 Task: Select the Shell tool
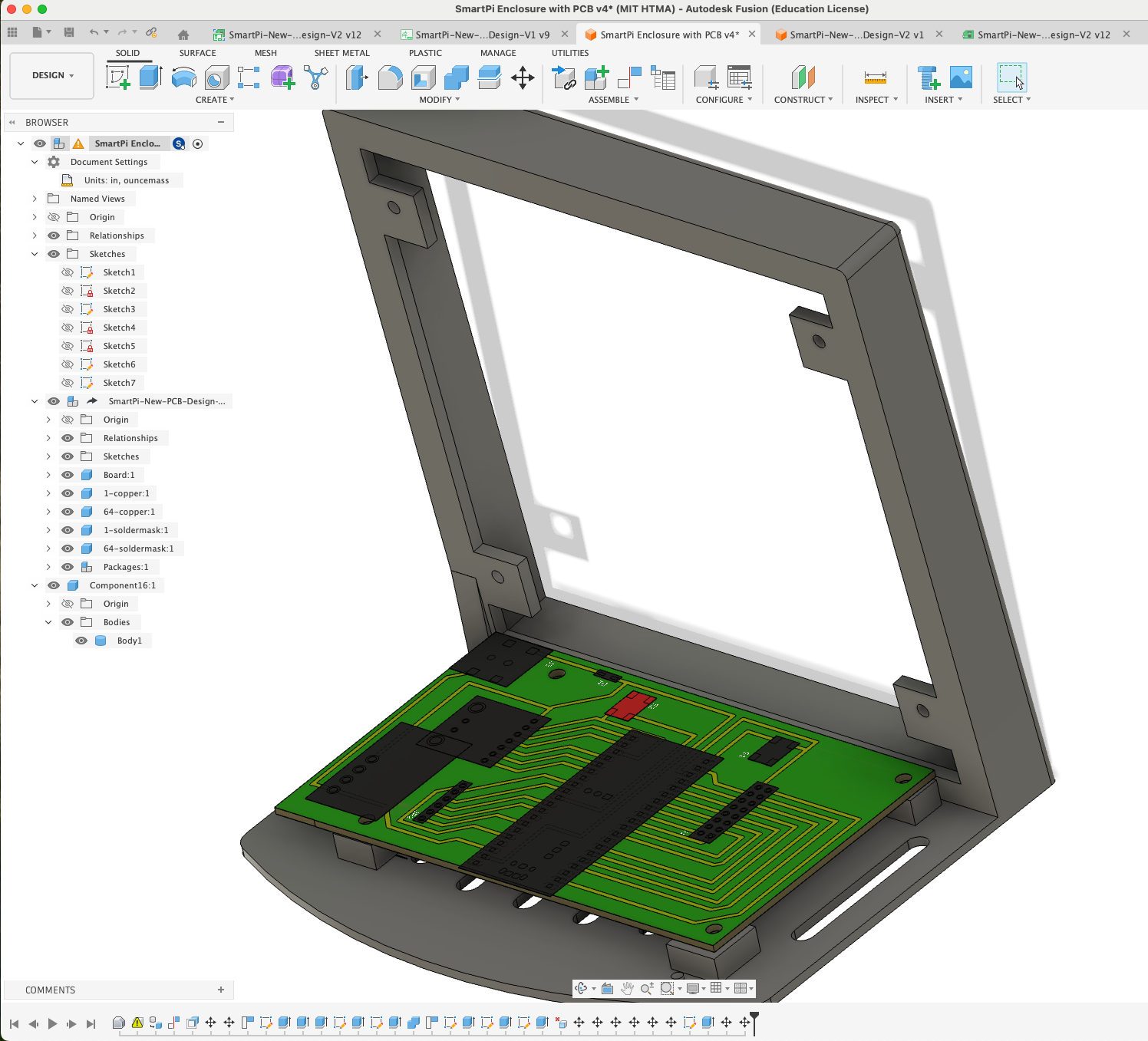coord(423,77)
